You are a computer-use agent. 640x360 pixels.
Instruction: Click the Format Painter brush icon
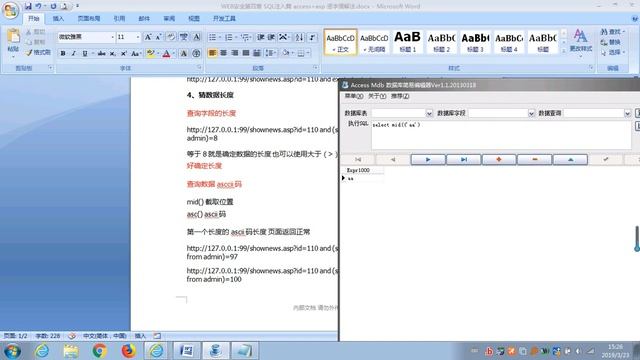click(29, 52)
